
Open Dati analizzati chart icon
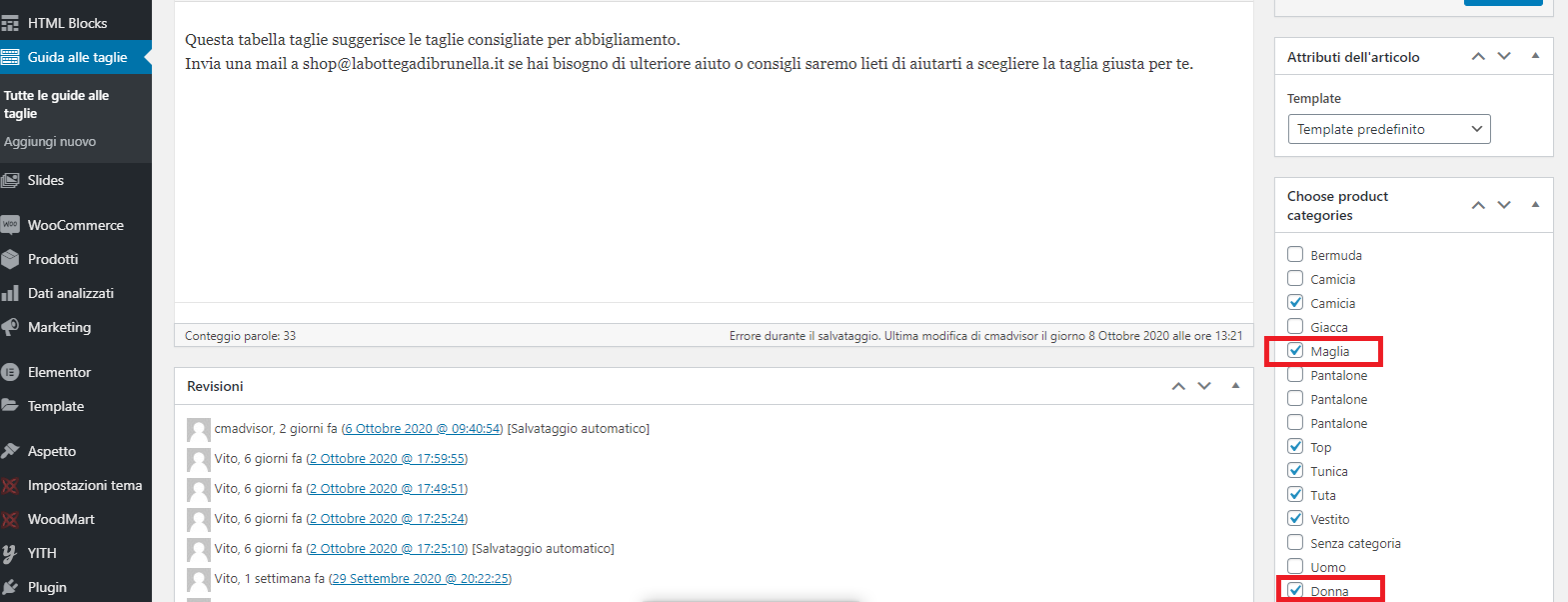[x=10, y=293]
